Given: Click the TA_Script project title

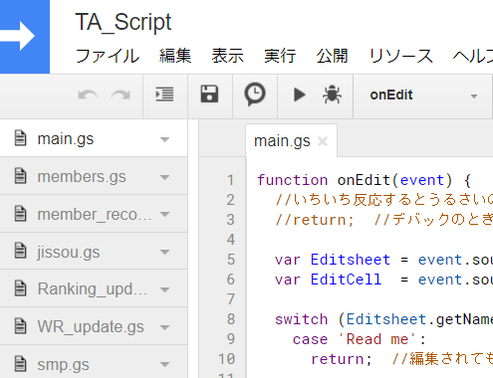Looking at the screenshot, I should (x=123, y=23).
